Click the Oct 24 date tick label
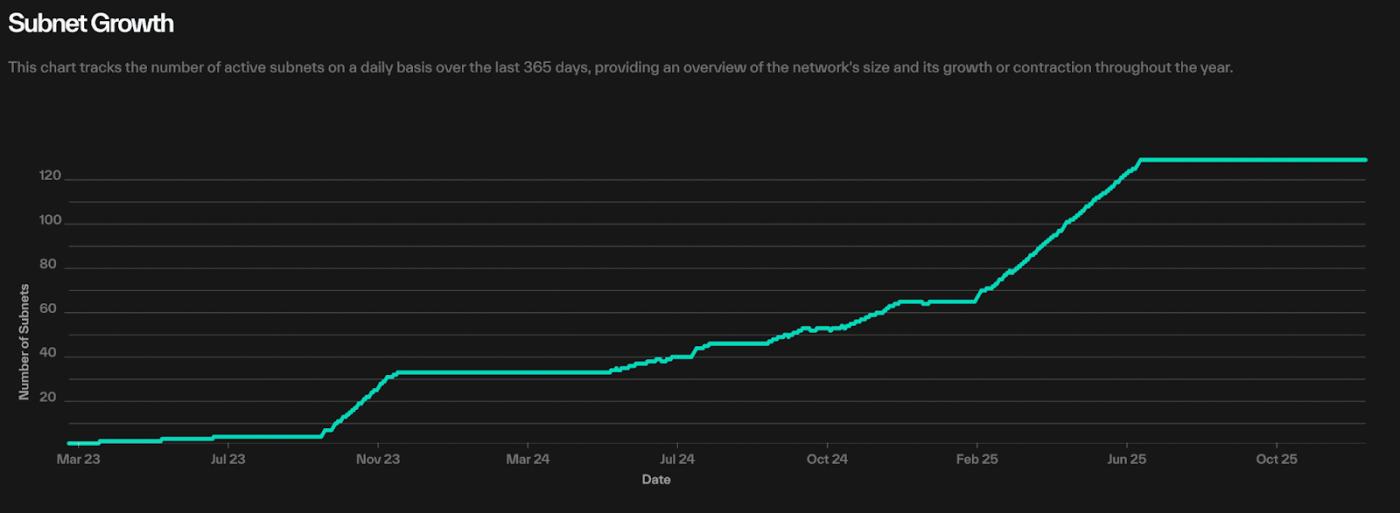 click(x=827, y=459)
